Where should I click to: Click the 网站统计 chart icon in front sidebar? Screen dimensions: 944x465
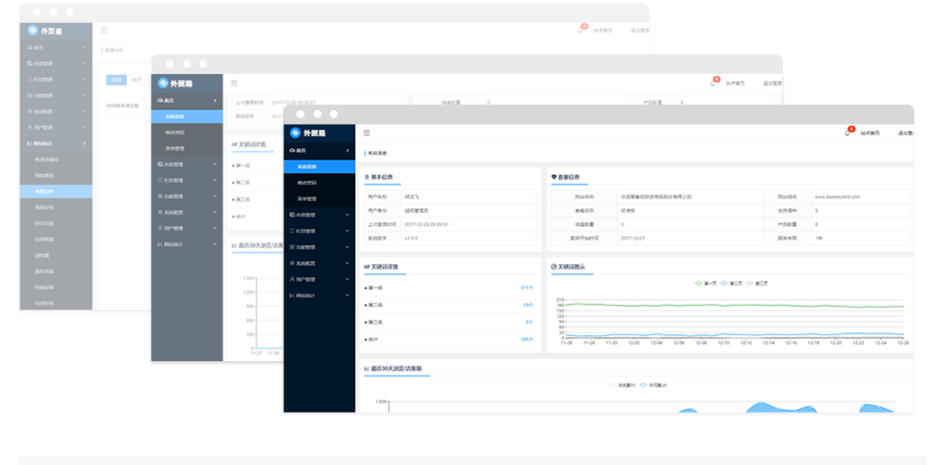point(292,296)
